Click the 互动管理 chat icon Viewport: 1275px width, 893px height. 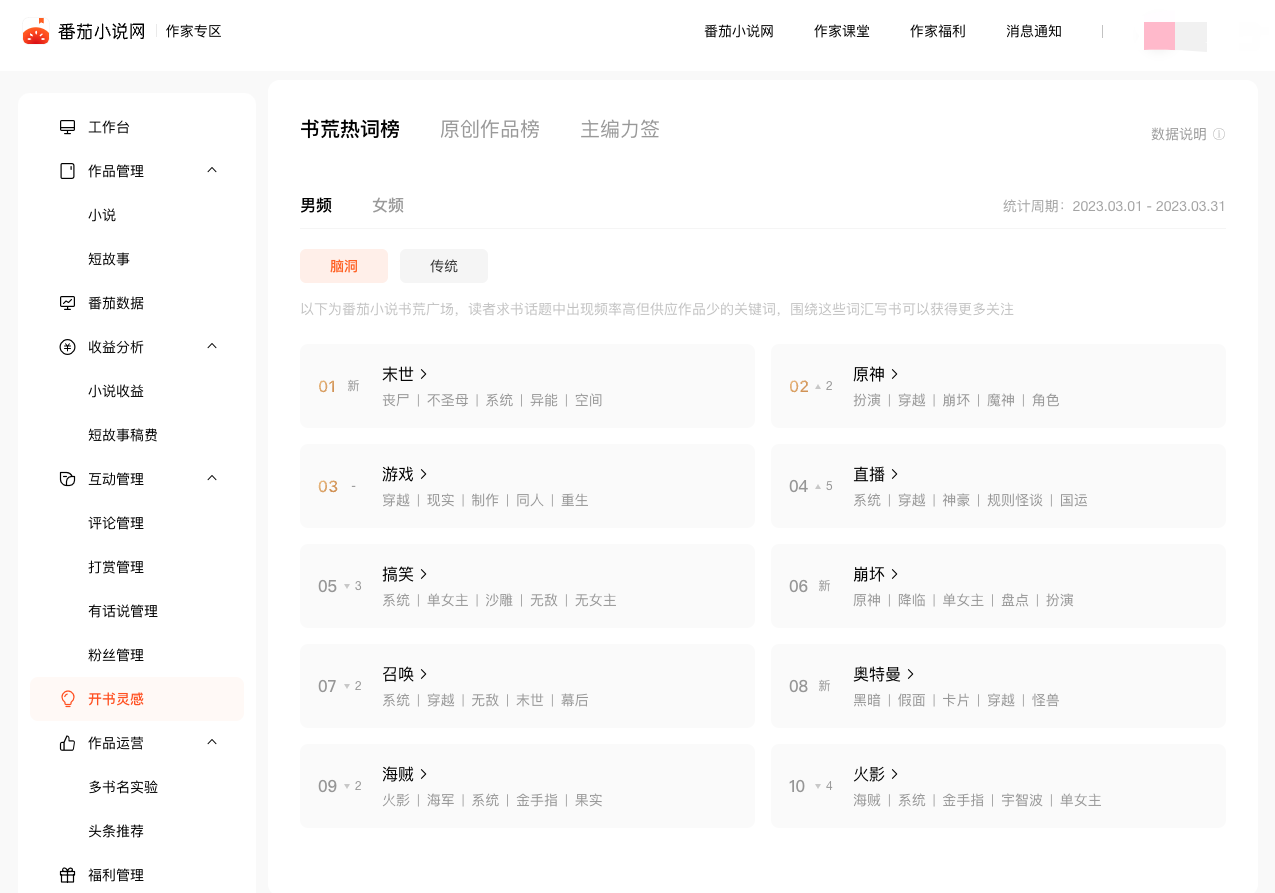point(68,479)
